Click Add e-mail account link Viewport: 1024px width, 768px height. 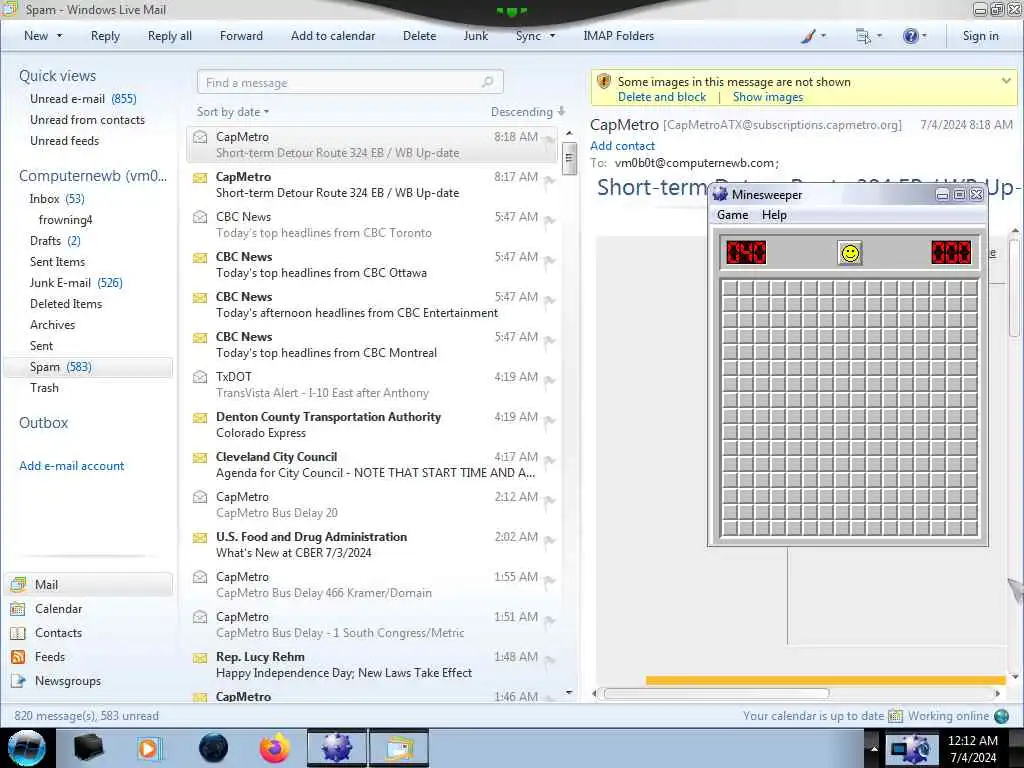click(x=71, y=466)
